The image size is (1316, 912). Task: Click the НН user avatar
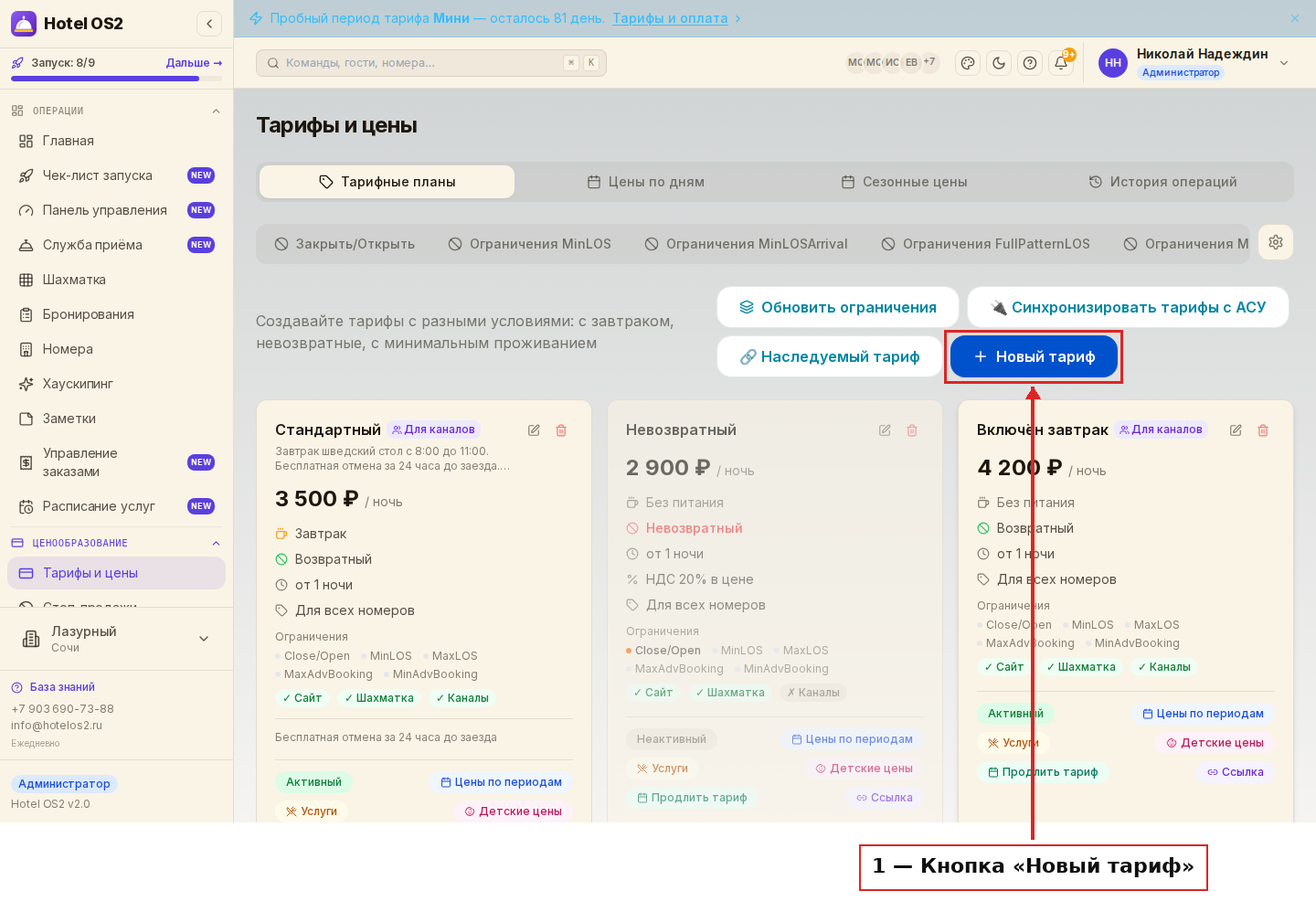tap(1113, 63)
